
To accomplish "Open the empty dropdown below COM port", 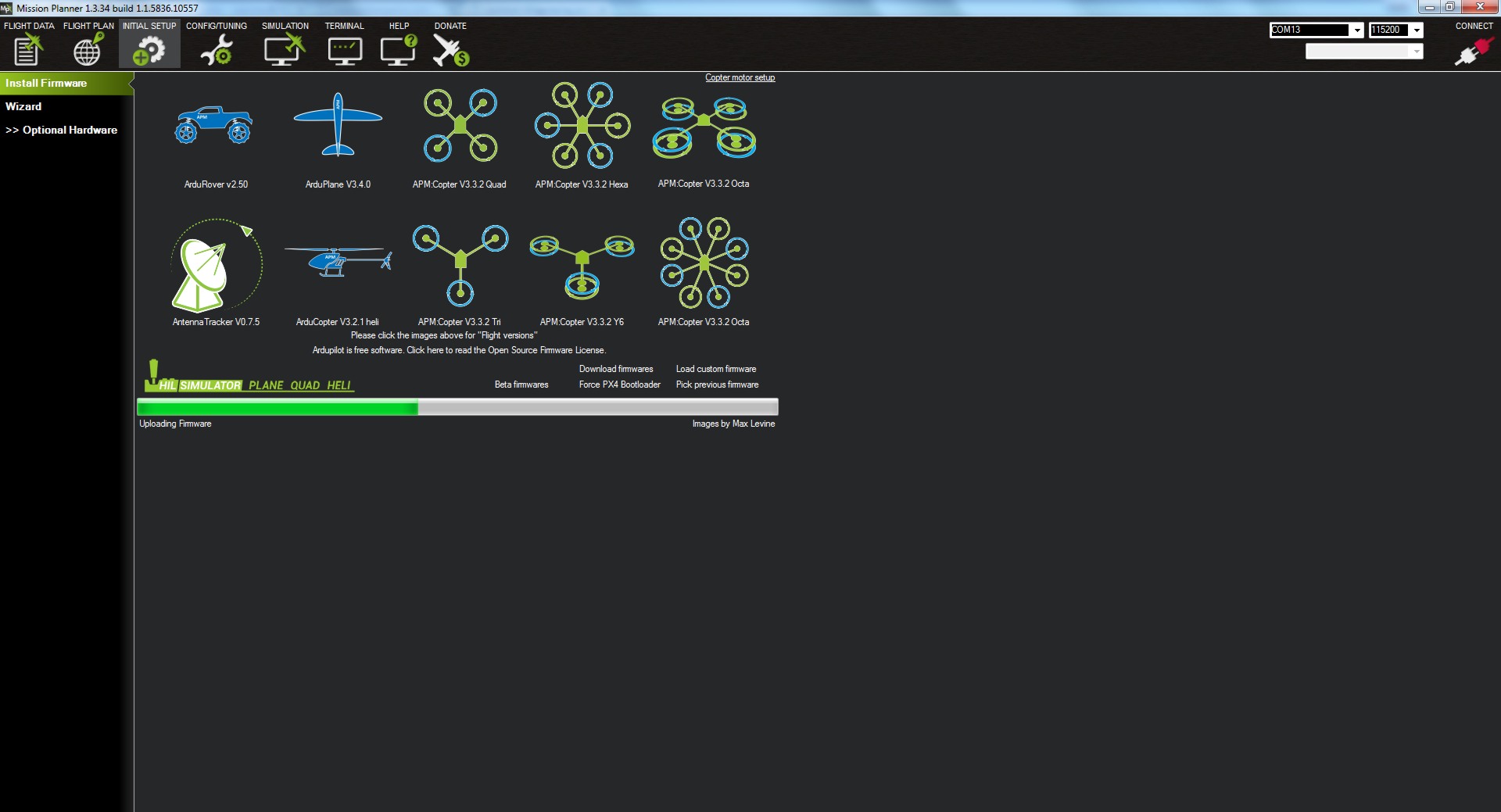I will coord(1364,52).
